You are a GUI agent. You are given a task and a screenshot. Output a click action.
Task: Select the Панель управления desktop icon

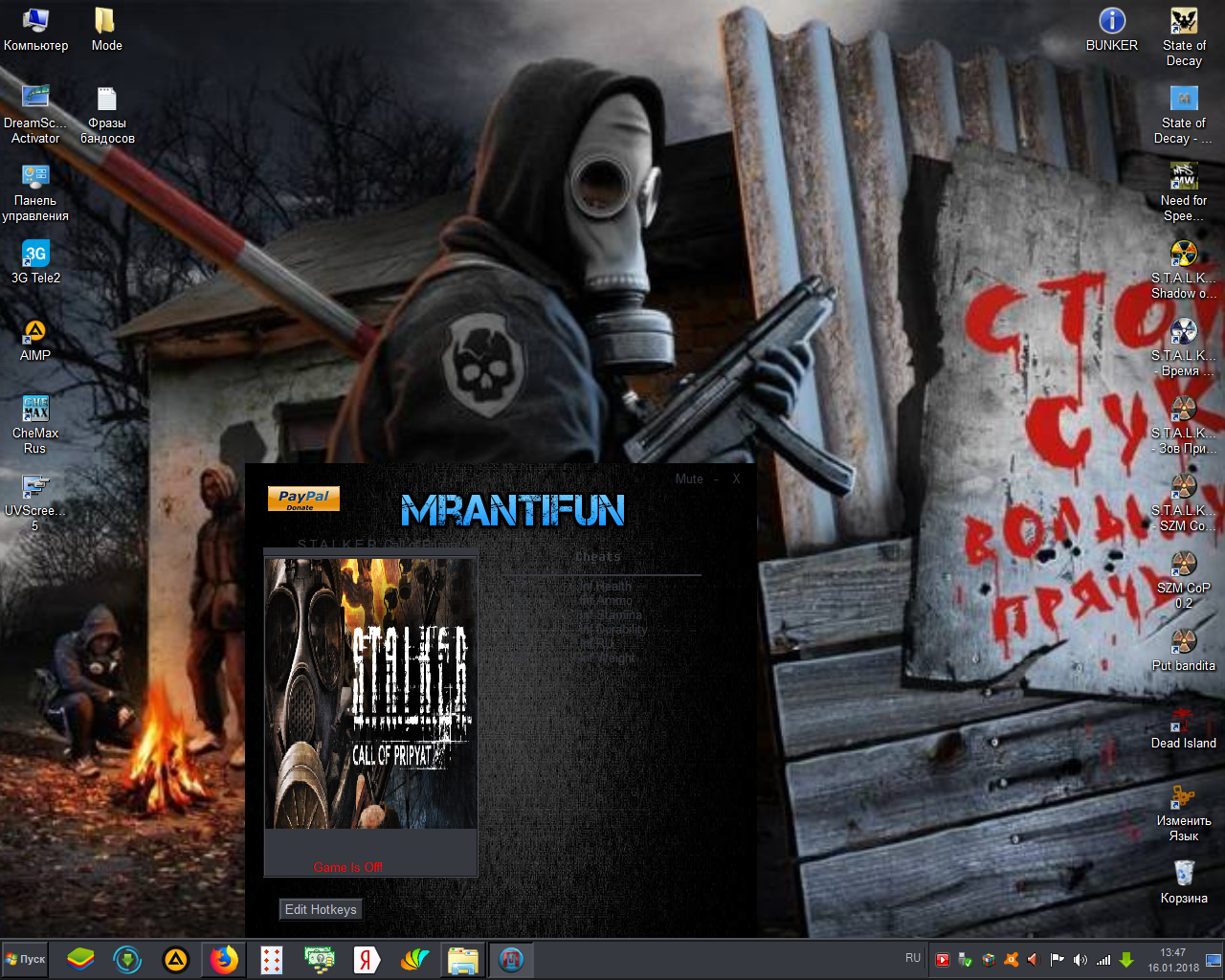35,192
